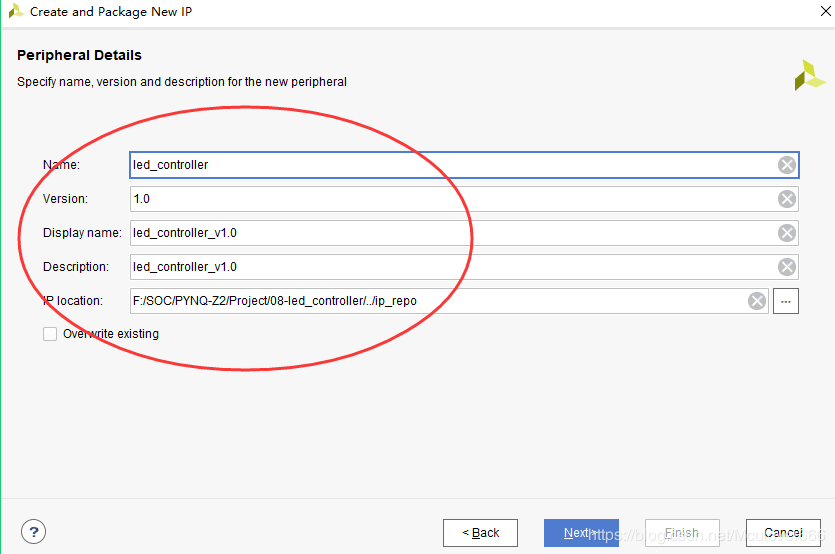Go to previous step with Back button

(x=480, y=533)
